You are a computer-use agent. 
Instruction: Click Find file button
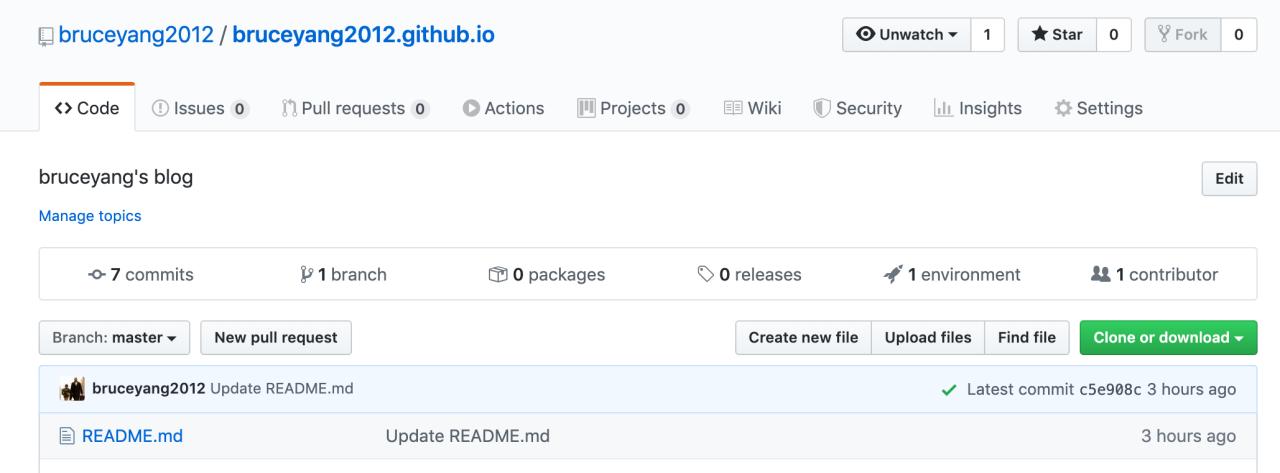1027,337
